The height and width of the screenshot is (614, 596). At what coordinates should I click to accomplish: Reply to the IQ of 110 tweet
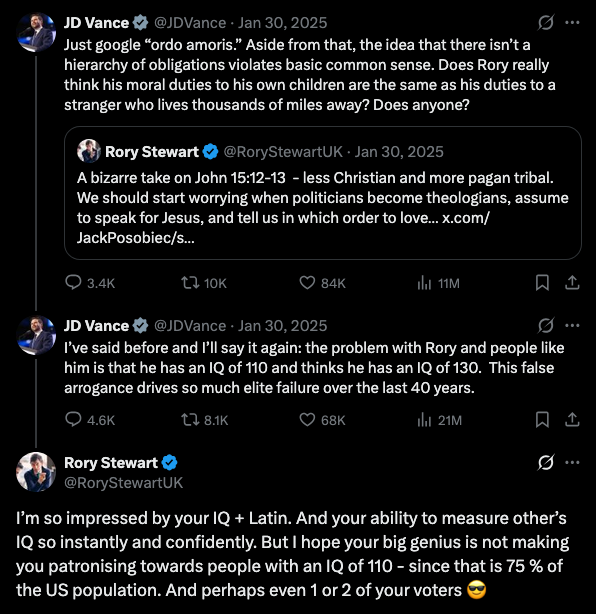click(90, 420)
